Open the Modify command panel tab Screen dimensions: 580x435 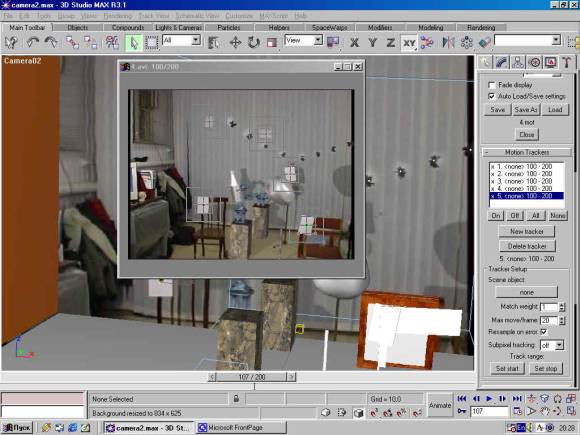pos(502,62)
